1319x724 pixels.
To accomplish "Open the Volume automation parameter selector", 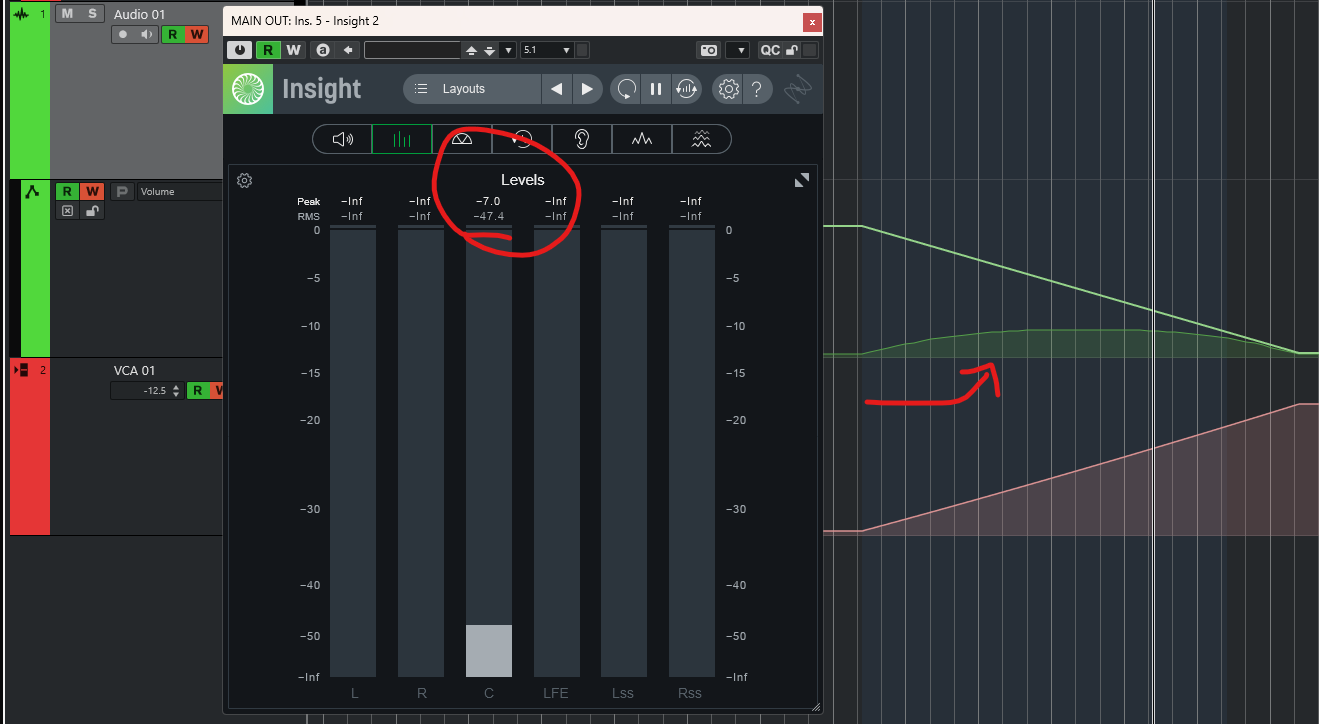I will click(x=180, y=191).
